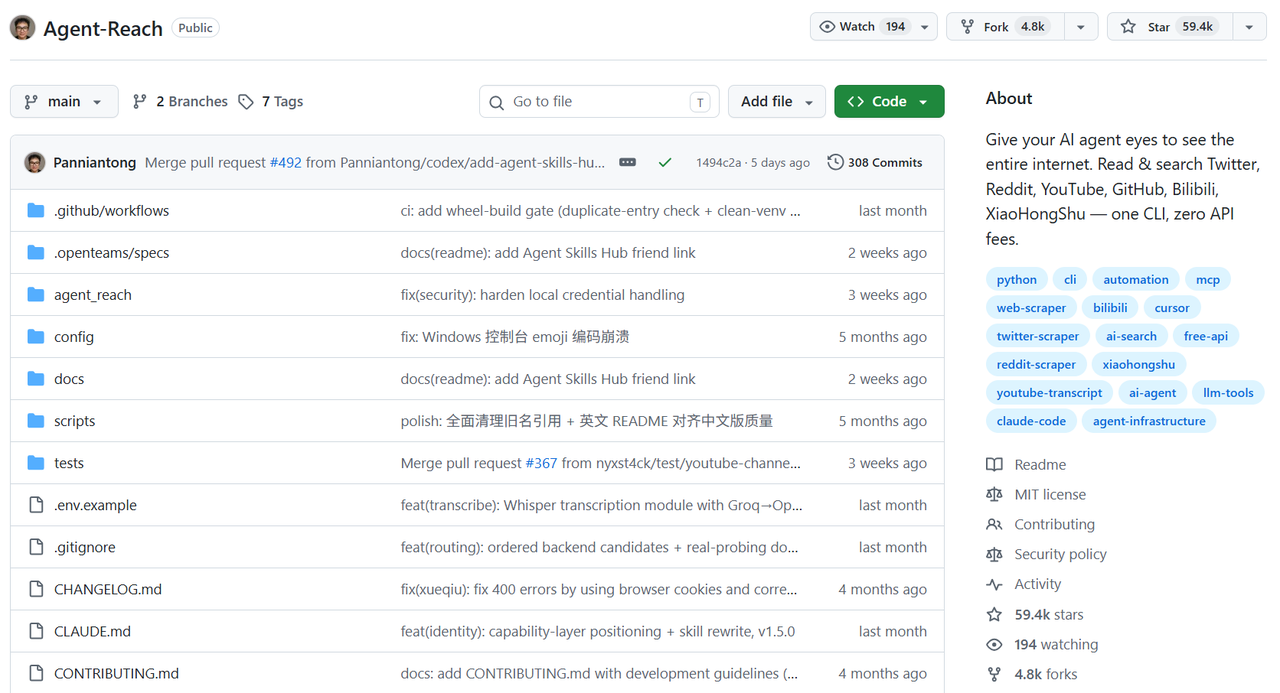This screenshot has width=1280, height=693.
Task: Click the eye icon beside 194 watching
Action: point(994,644)
